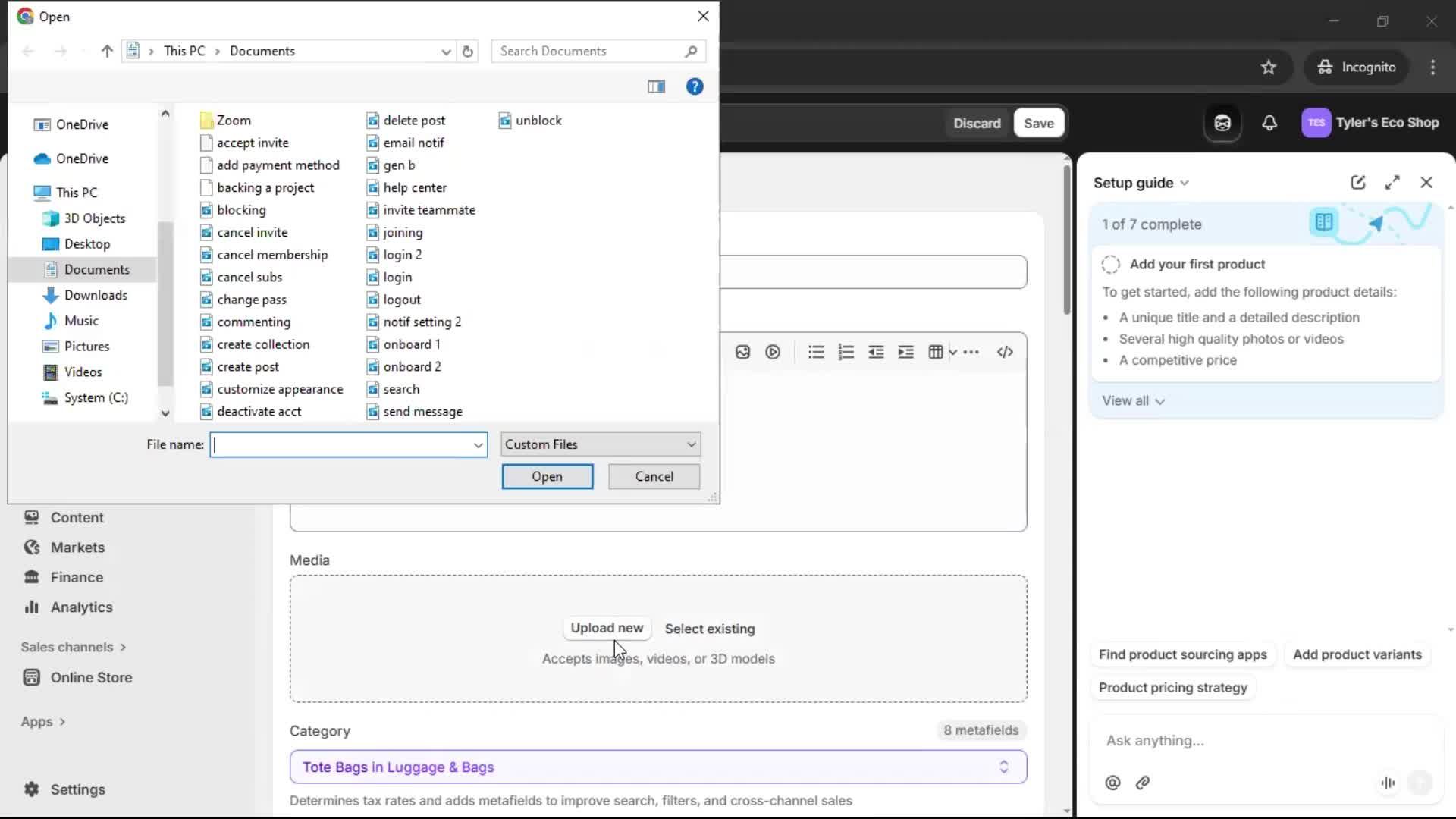This screenshot has width=1456, height=819.
Task: Navigate to Online Store in the sidebar
Action: coord(91,677)
